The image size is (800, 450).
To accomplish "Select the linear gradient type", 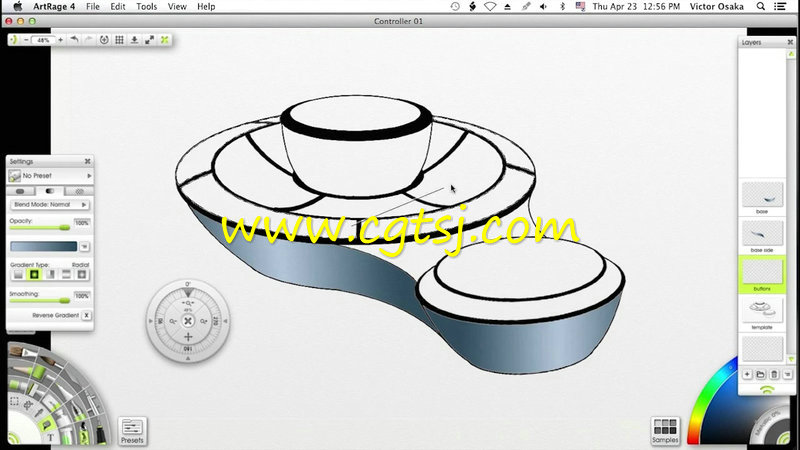I will tap(18, 275).
